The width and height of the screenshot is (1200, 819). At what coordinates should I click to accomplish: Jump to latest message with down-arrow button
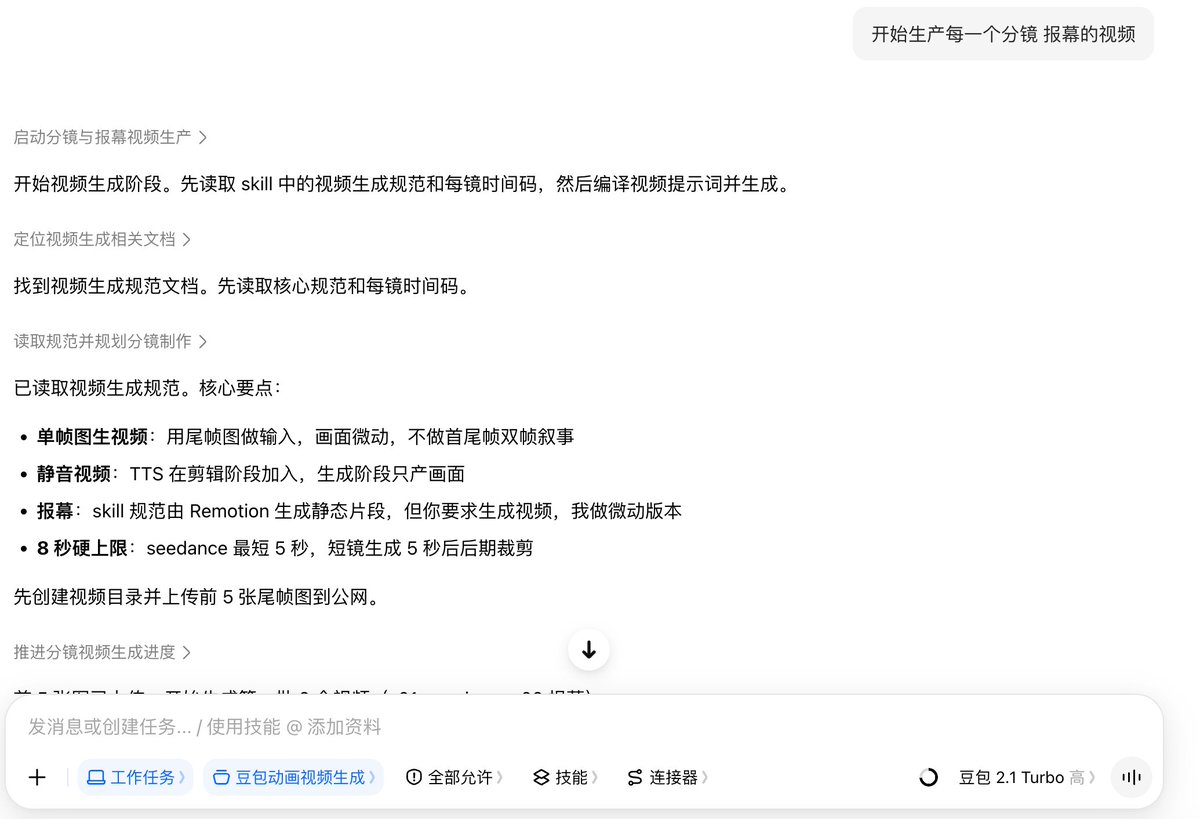click(x=589, y=650)
